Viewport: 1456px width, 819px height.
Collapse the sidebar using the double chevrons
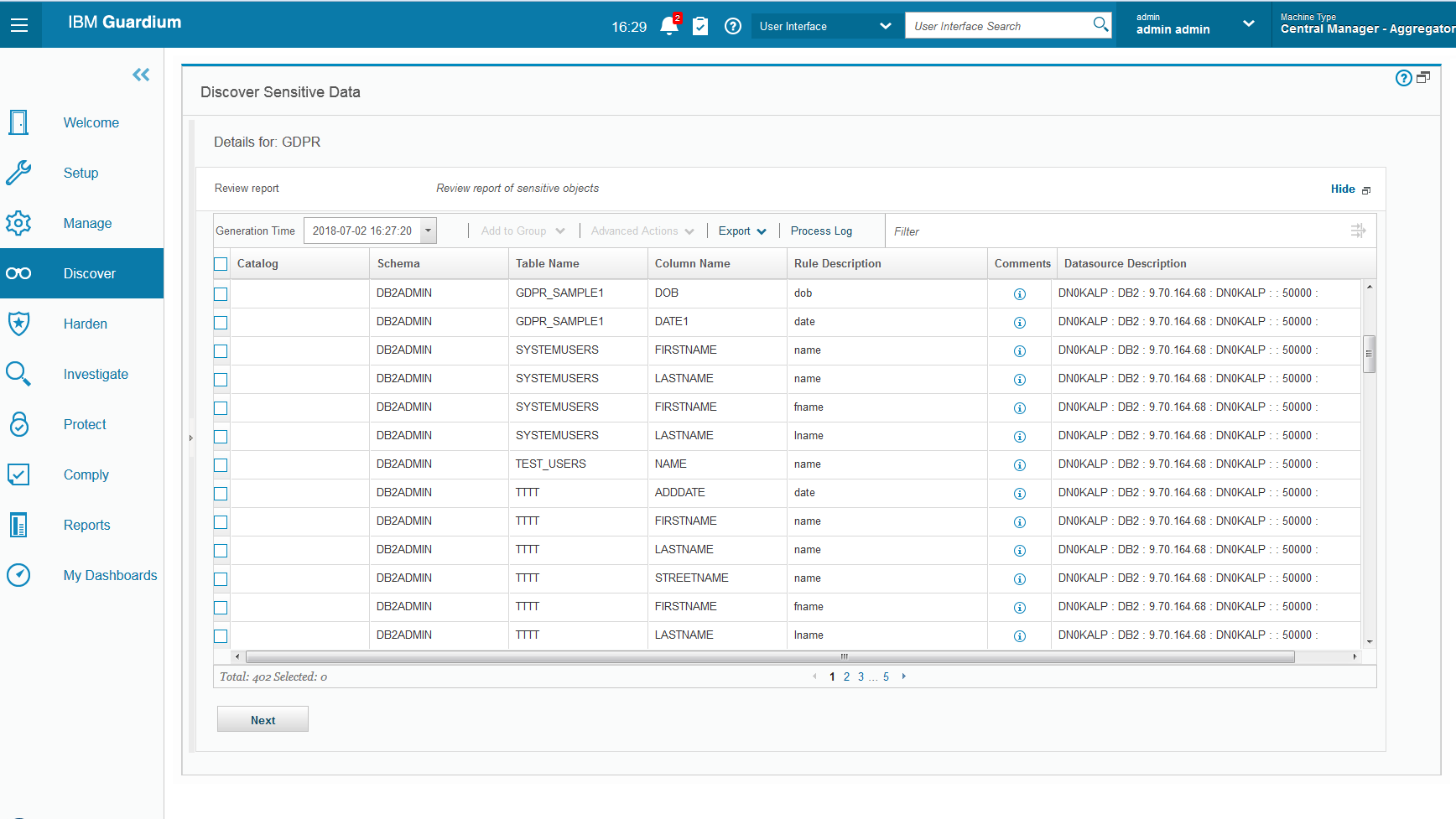[x=140, y=75]
